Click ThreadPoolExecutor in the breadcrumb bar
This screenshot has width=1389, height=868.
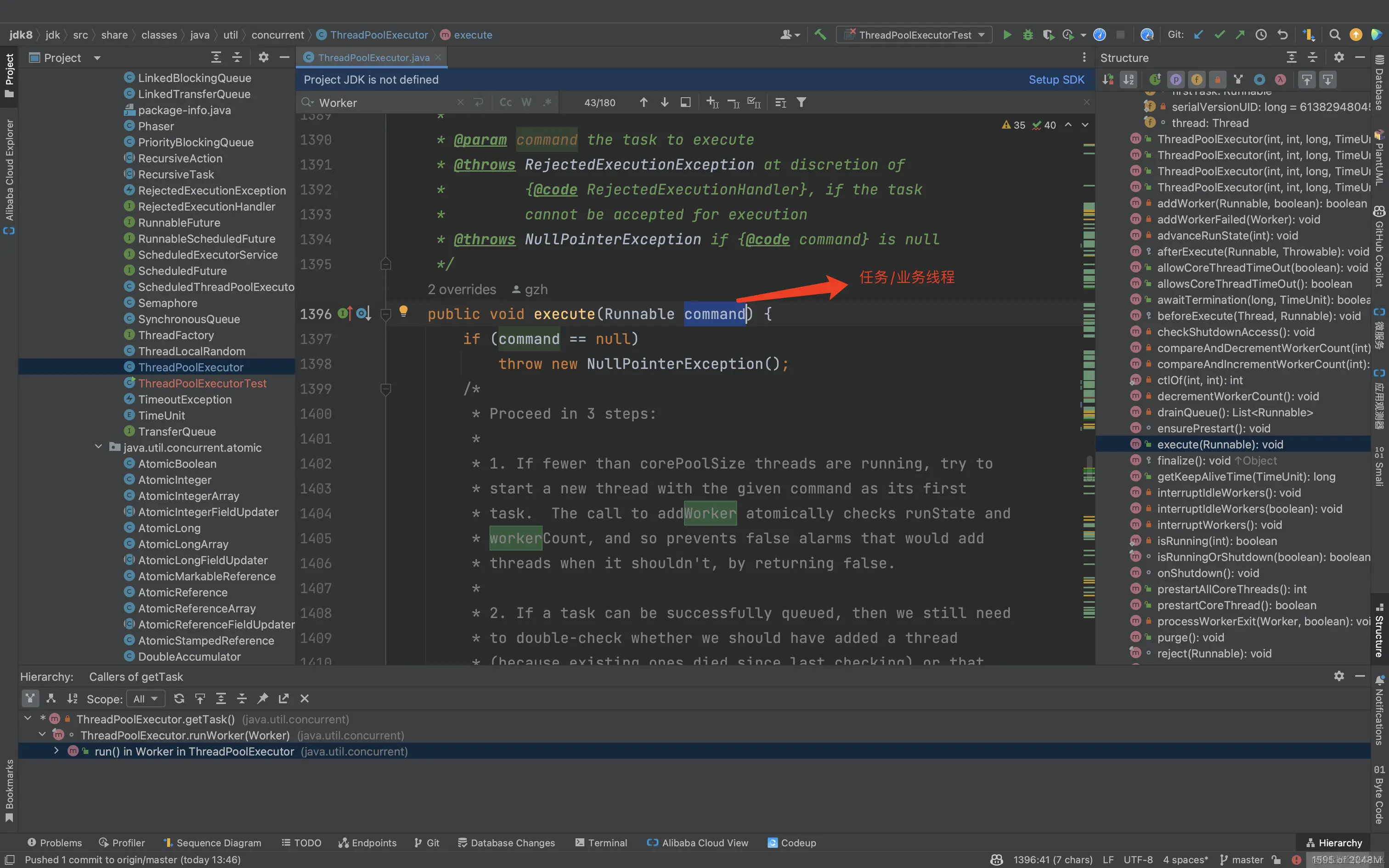(x=372, y=35)
